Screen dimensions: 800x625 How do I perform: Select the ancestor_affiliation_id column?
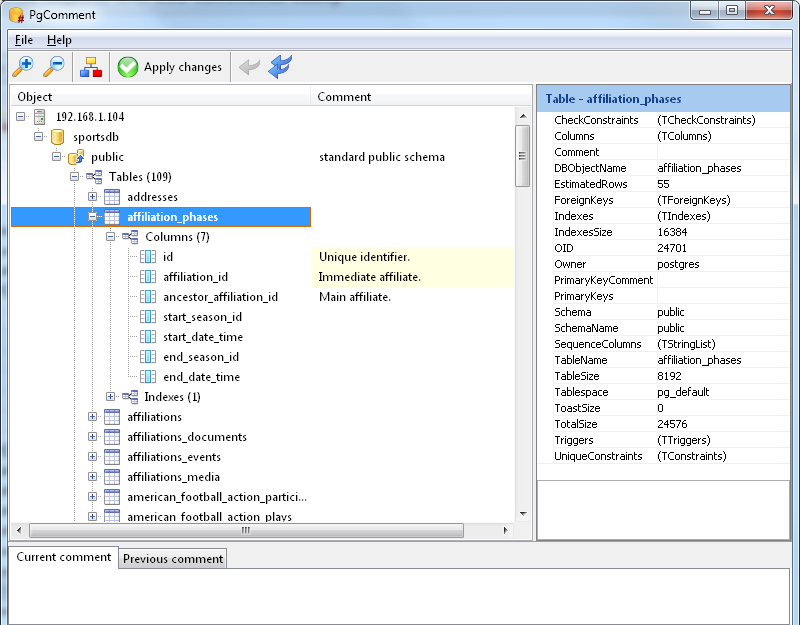[x=220, y=297]
